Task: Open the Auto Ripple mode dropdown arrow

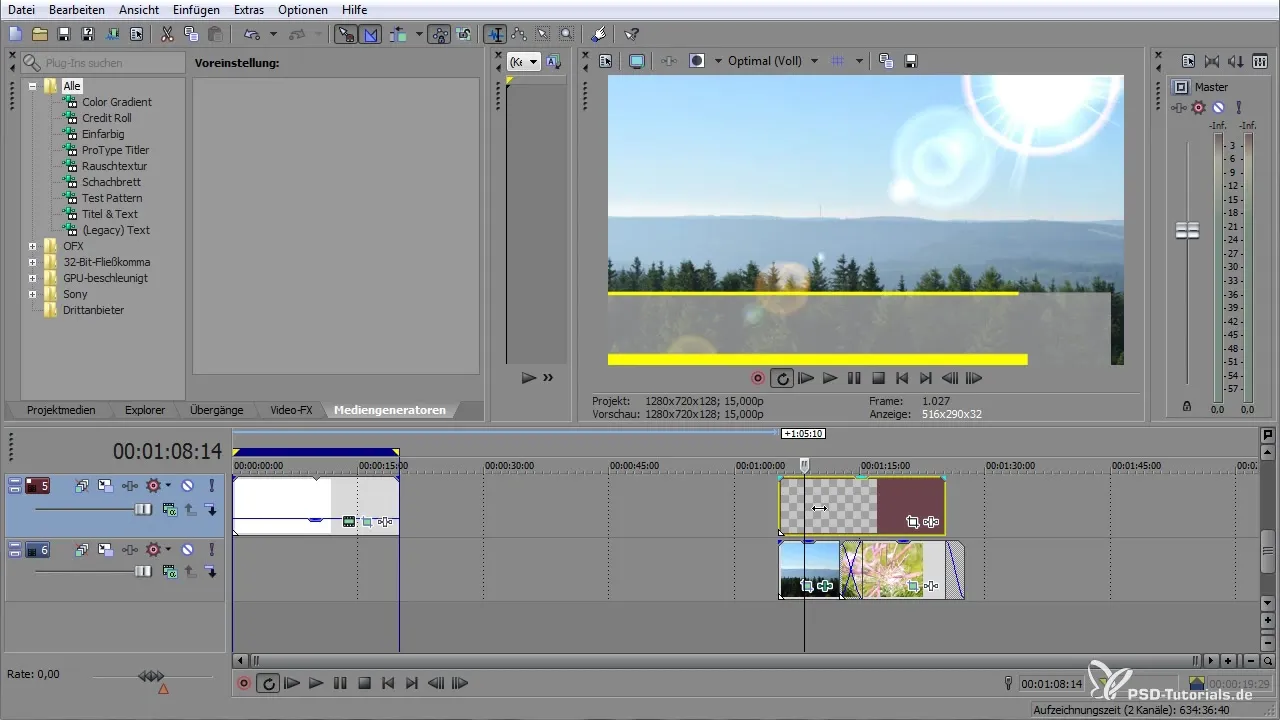Action: (419, 34)
